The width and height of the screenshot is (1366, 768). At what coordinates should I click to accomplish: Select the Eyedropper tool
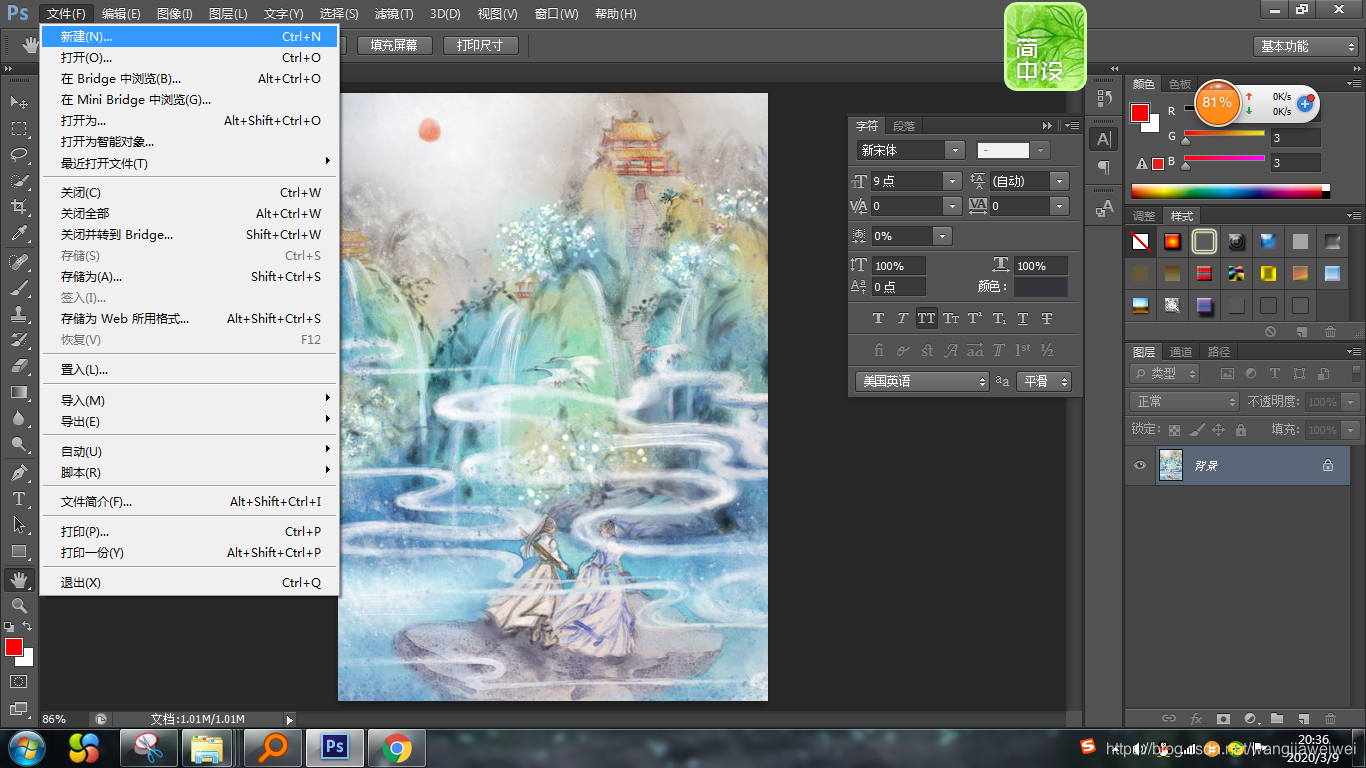(19, 233)
